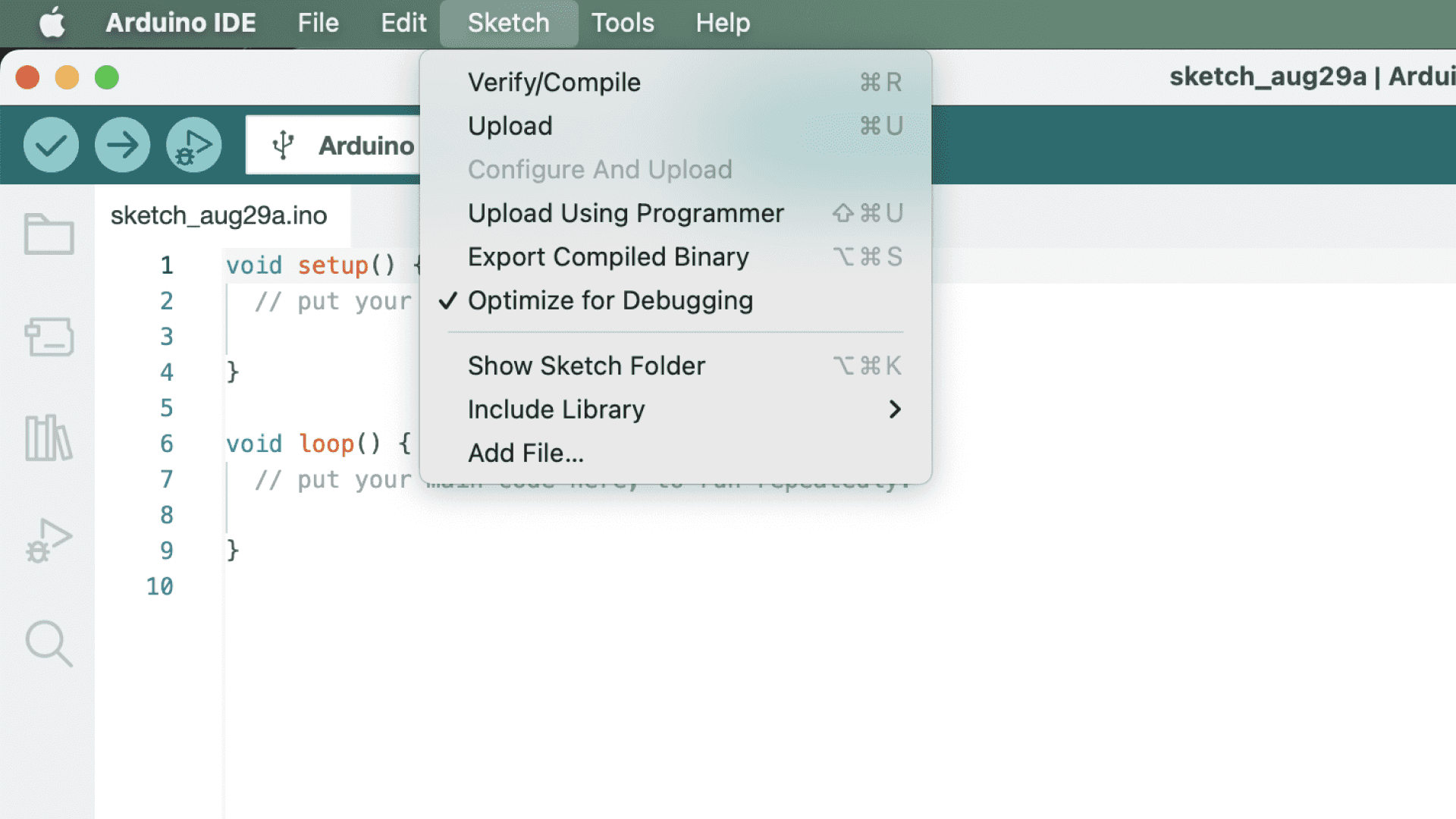
Task: Click the Start Debugging toolbar button
Action: tap(194, 145)
